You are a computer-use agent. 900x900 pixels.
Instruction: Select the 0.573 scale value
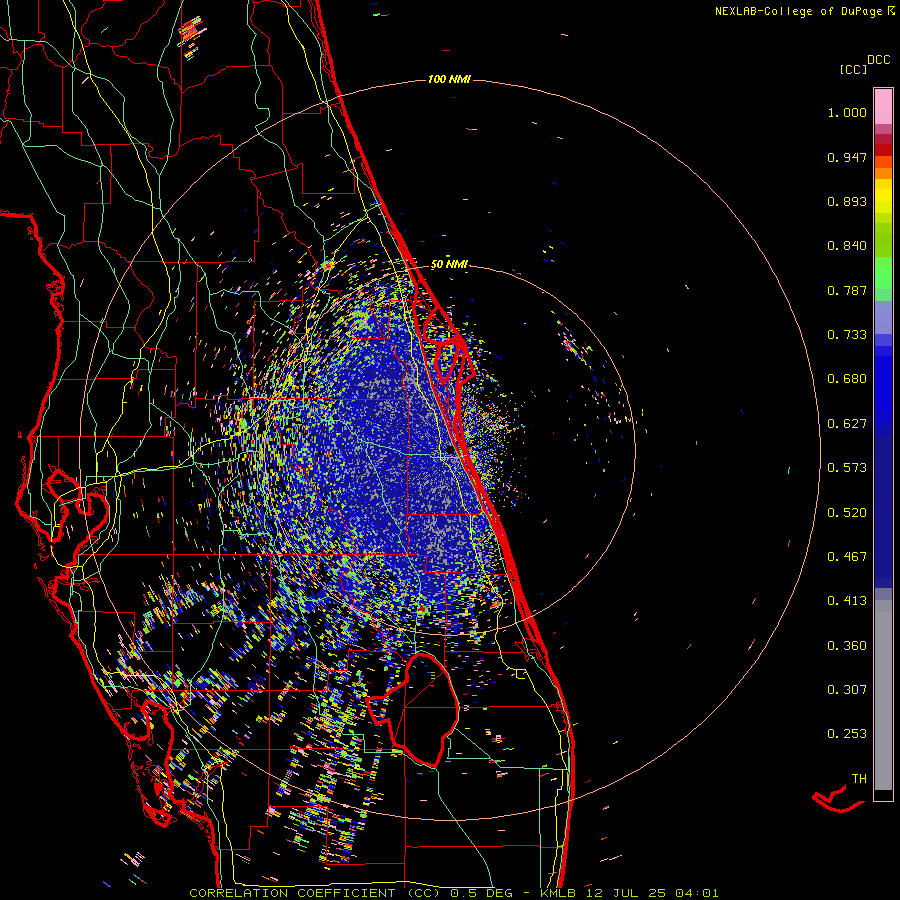click(847, 468)
